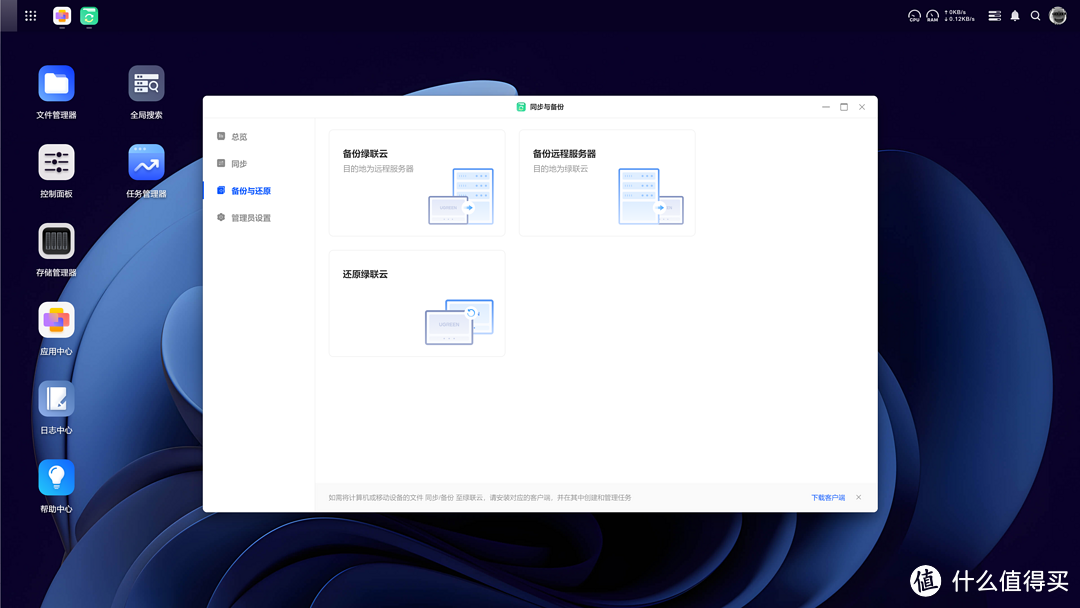Click the notification bell in top bar
The image size is (1080, 608).
tap(1015, 16)
